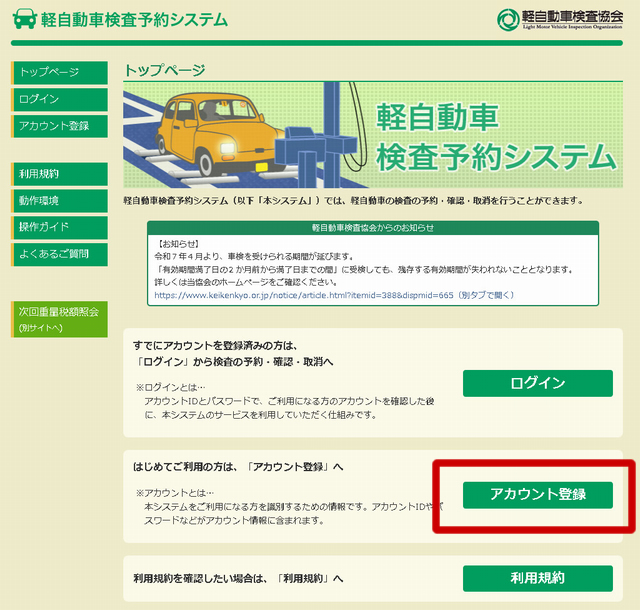Click the large green 利用規約 button
The height and width of the screenshot is (610, 640).
[x=538, y=578]
